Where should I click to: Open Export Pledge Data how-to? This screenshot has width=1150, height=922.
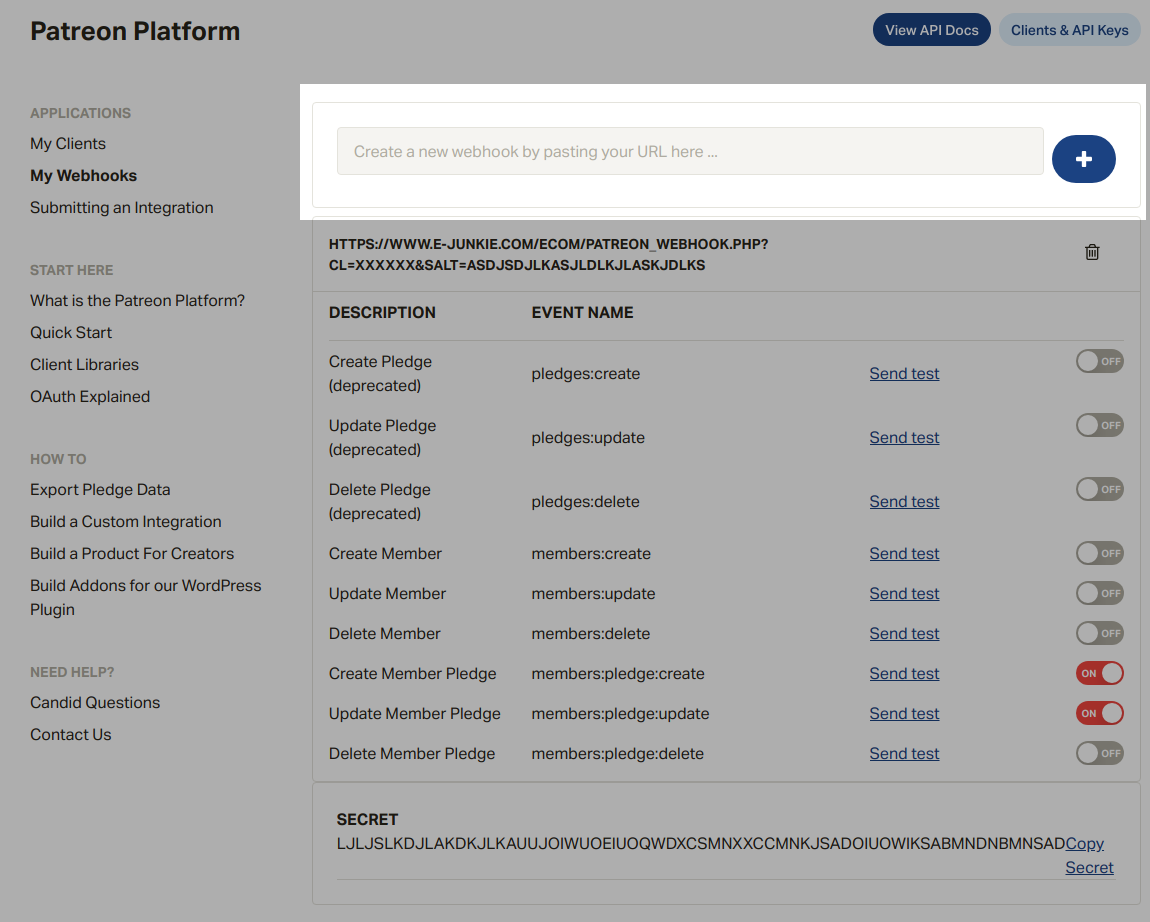tap(100, 490)
